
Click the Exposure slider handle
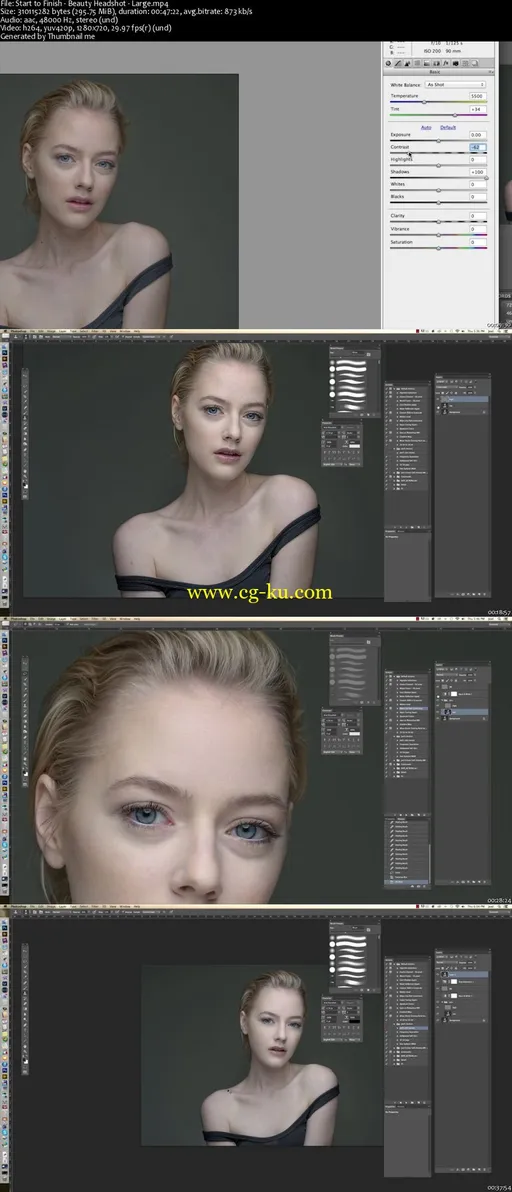pyautogui.click(x=438, y=141)
